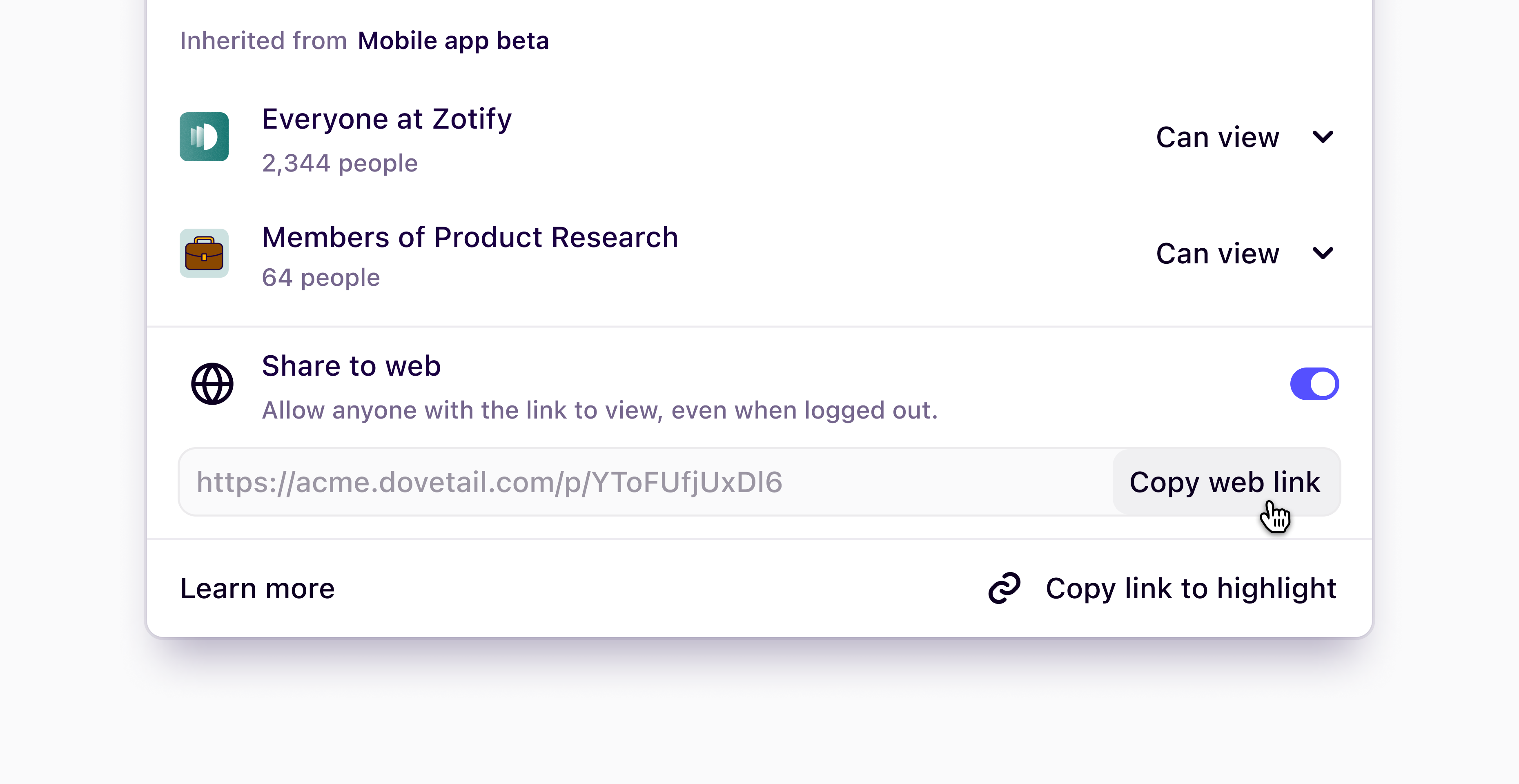The image size is (1519, 784).
Task: Open the Learn more link
Action: point(257,588)
